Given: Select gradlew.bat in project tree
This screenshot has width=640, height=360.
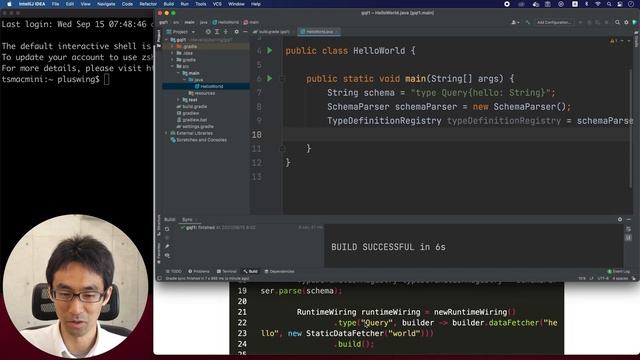Looking at the screenshot, I should [x=192, y=120].
